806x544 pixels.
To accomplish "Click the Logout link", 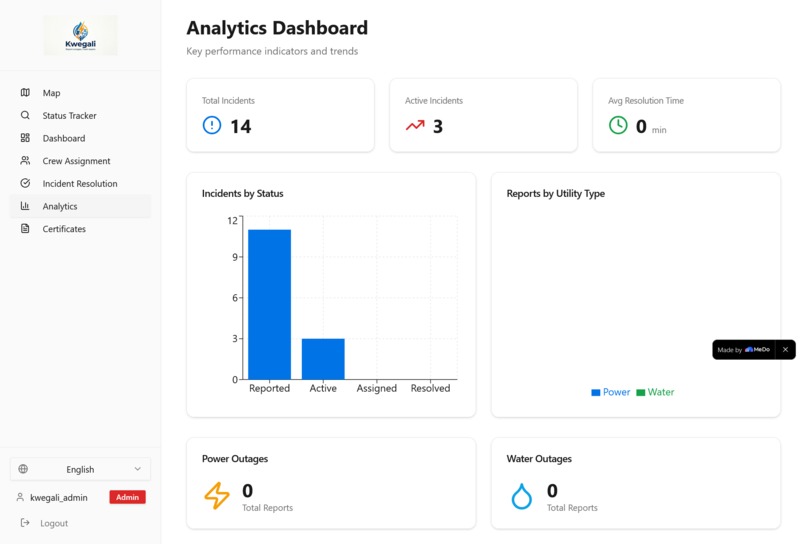I will 54,523.
